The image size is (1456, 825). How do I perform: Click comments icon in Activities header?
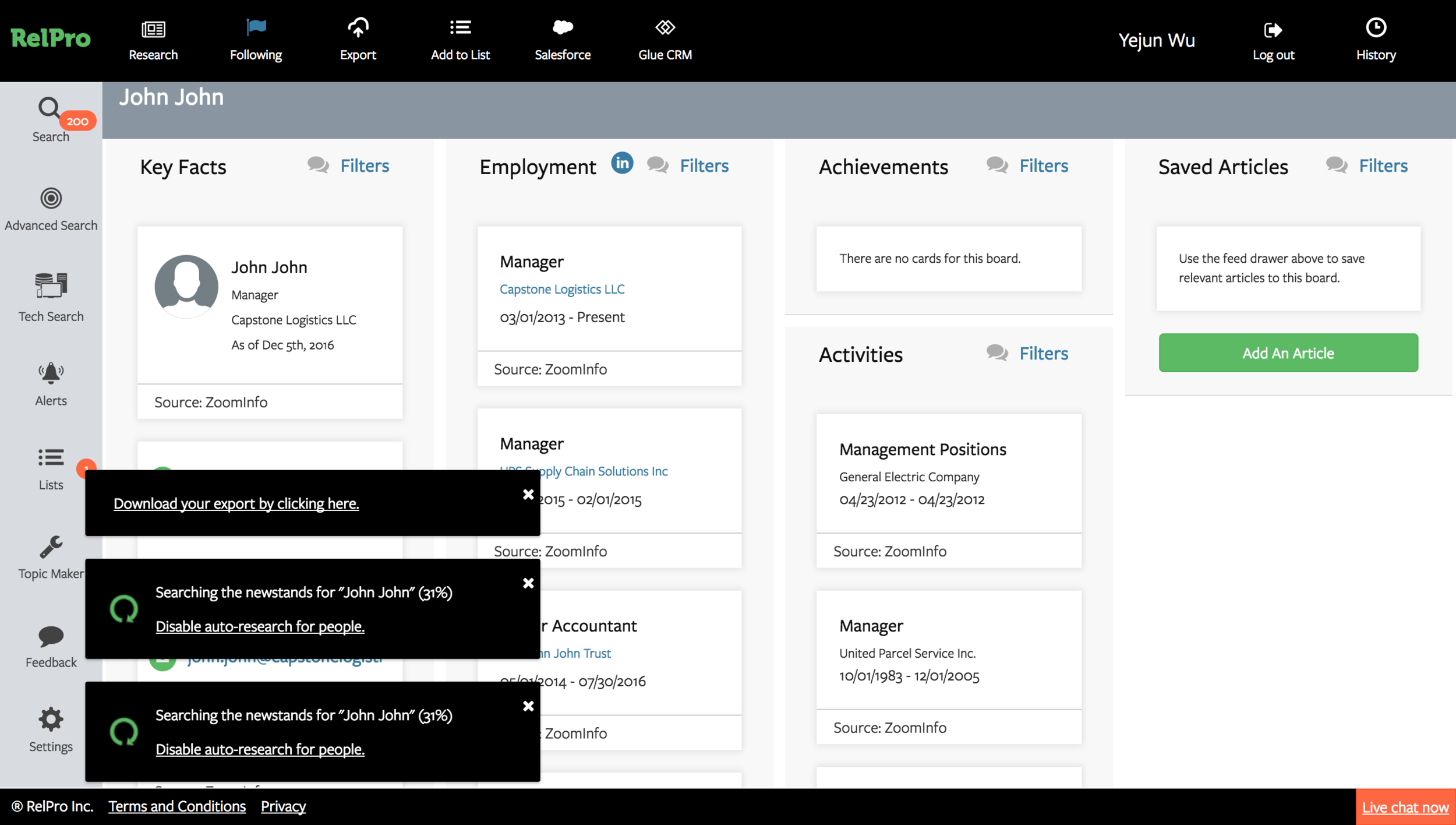tap(997, 353)
